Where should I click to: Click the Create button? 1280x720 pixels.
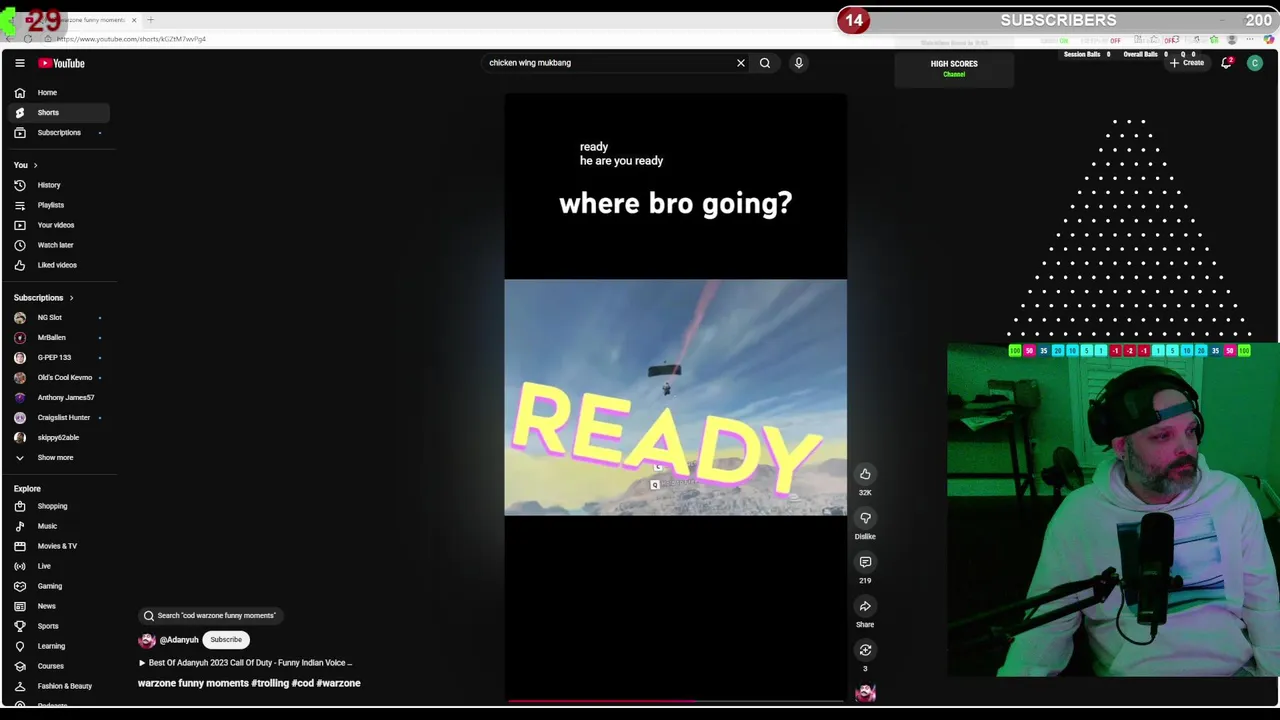(x=1187, y=63)
